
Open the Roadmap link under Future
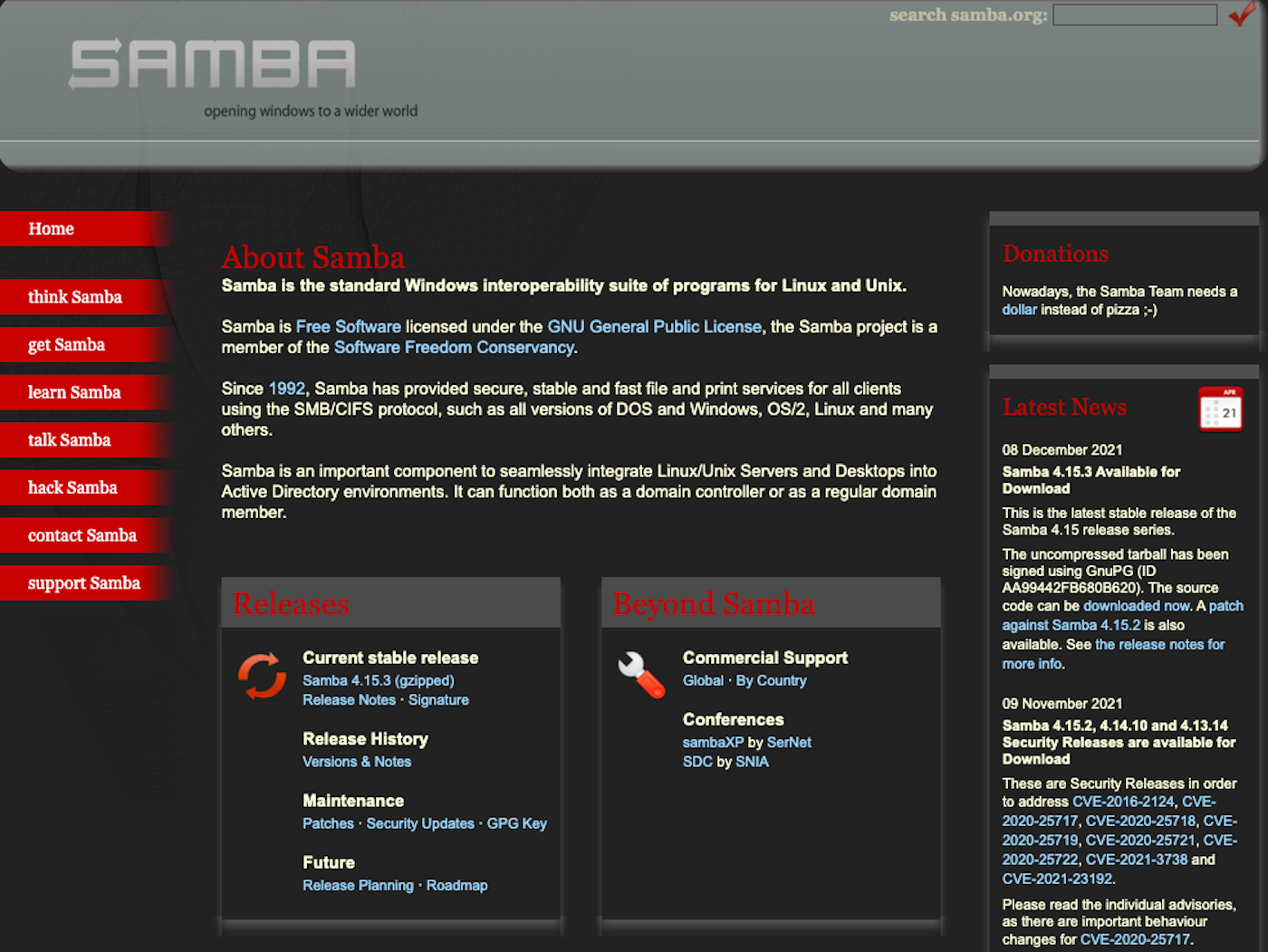(456, 885)
